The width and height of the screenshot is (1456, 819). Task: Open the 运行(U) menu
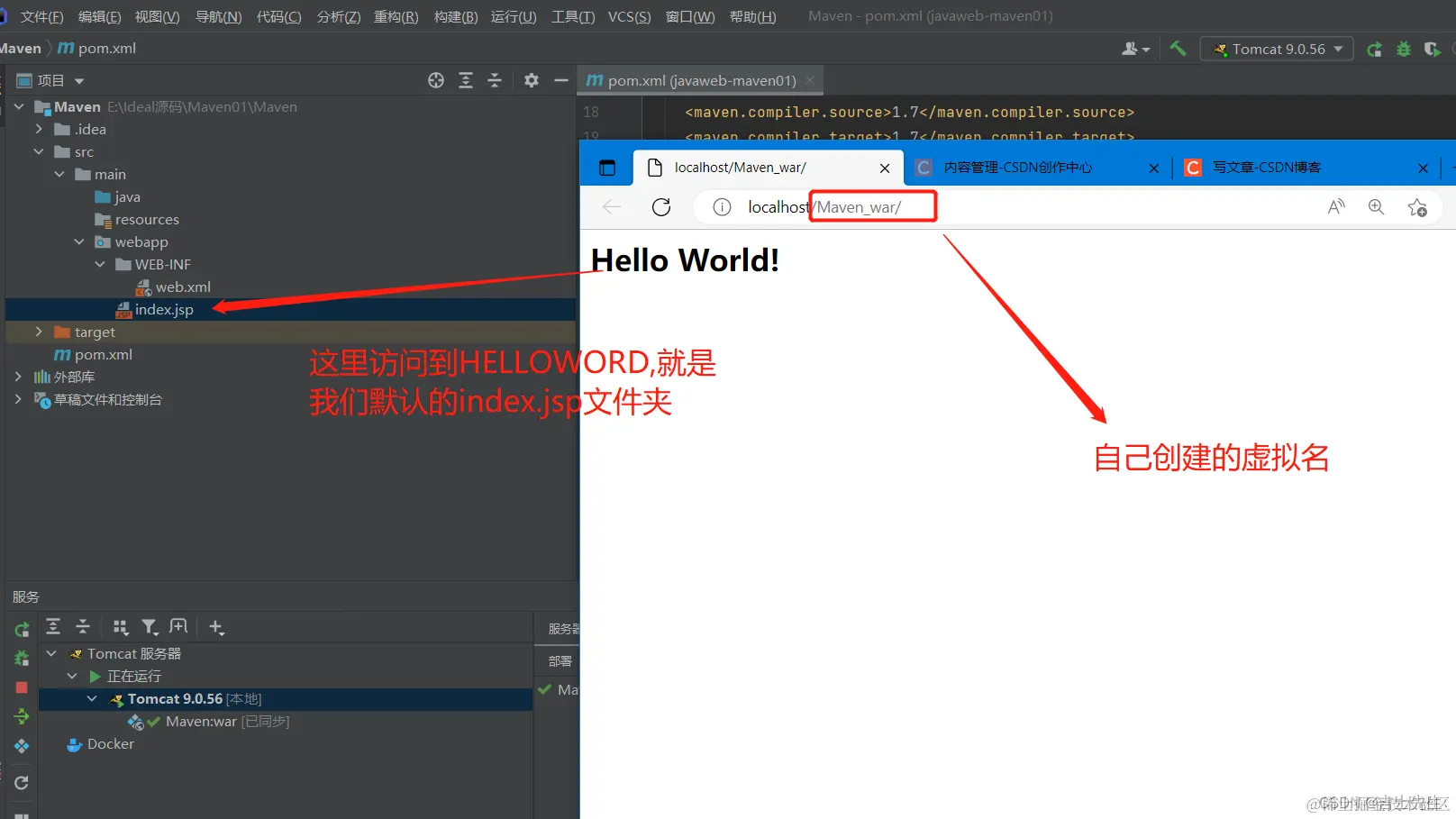pos(514,16)
